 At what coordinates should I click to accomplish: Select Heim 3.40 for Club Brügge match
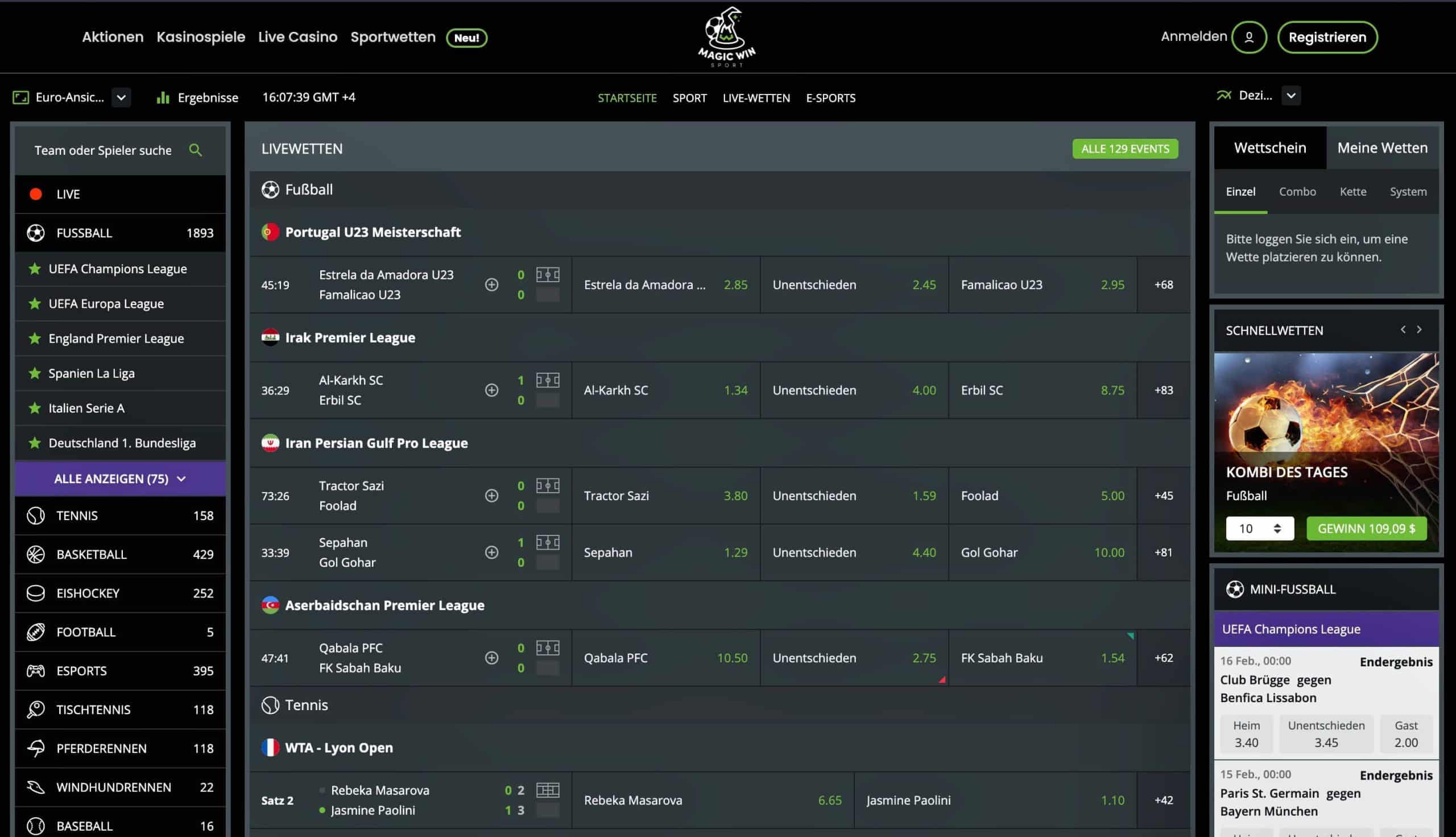tap(1246, 734)
